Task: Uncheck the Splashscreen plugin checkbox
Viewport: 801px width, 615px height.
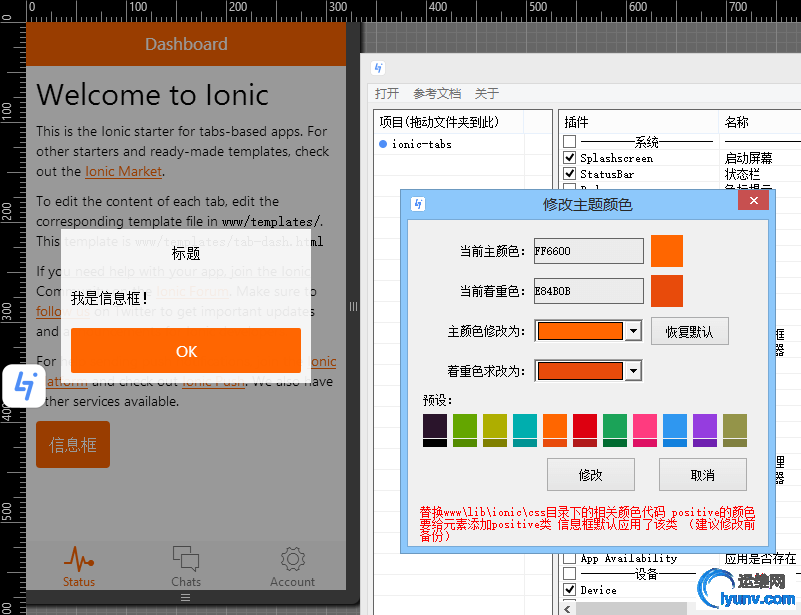Action: tap(569, 157)
